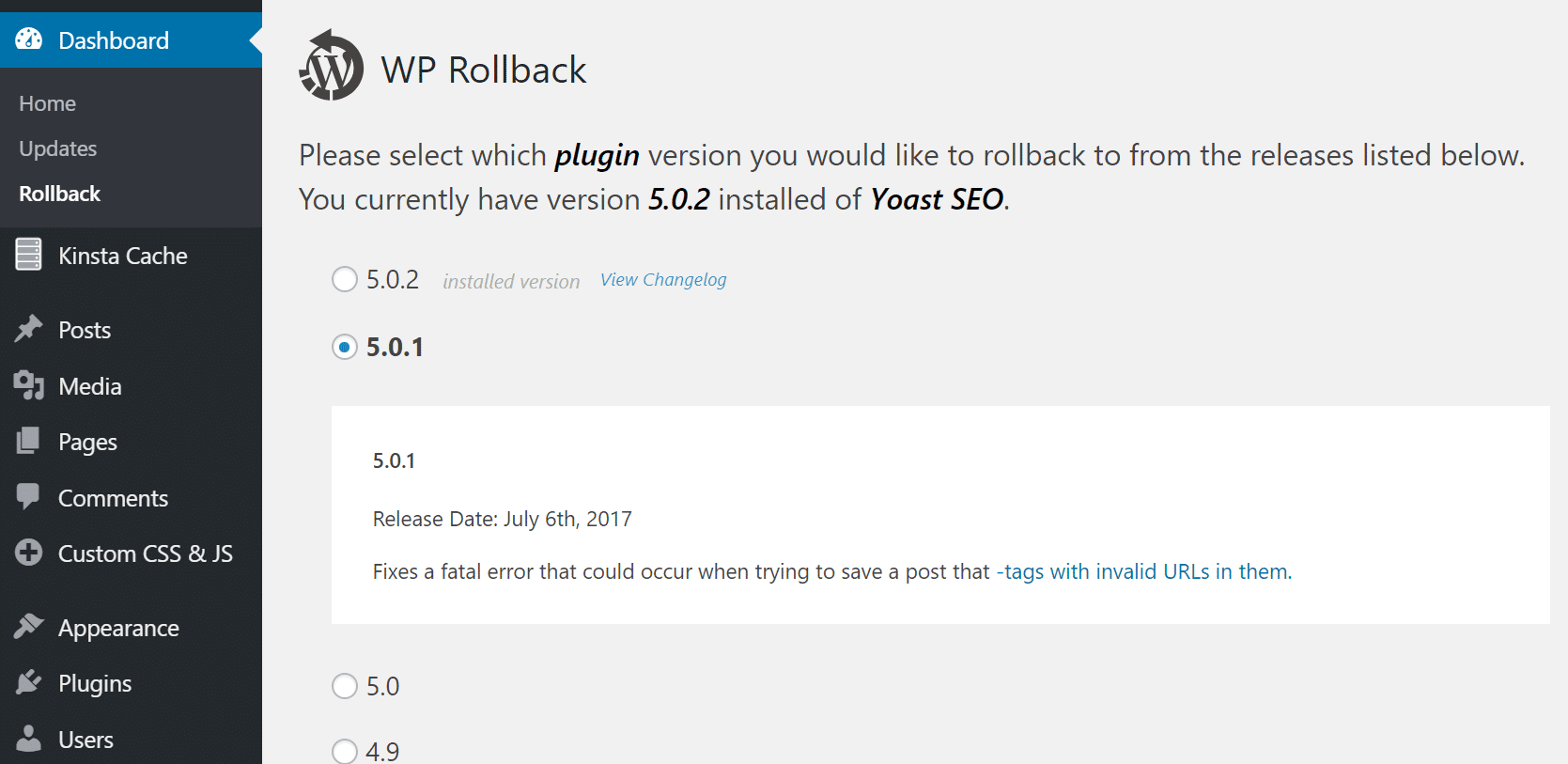Image resolution: width=1568 pixels, height=764 pixels.
Task: Click the Pages document icon
Action: 29,441
